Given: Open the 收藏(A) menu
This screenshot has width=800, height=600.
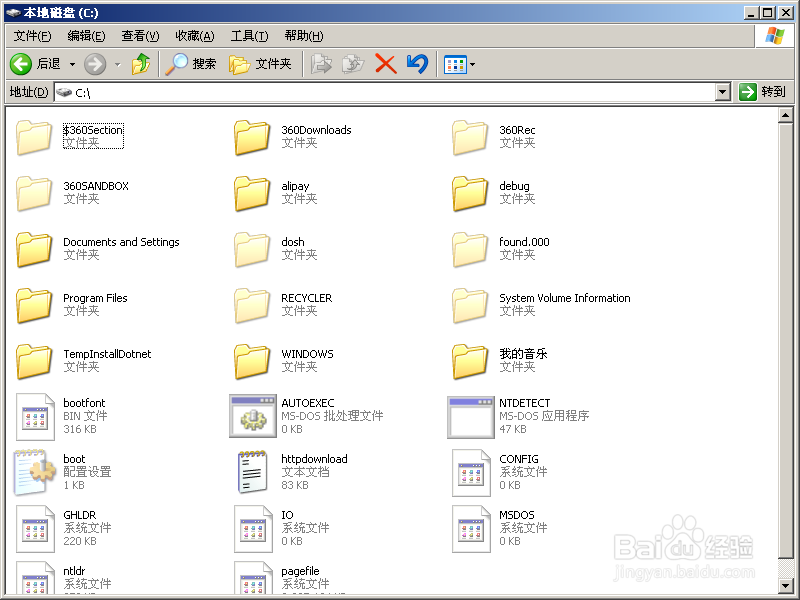Looking at the screenshot, I should (x=194, y=36).
